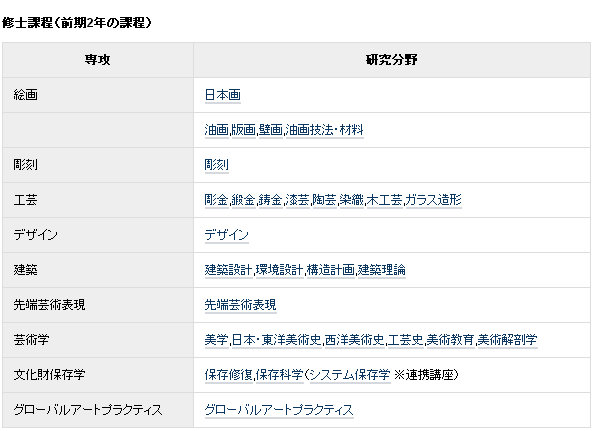Select the 木工芸 link
This screenshot has width=594, height=431.
point(385,200)
